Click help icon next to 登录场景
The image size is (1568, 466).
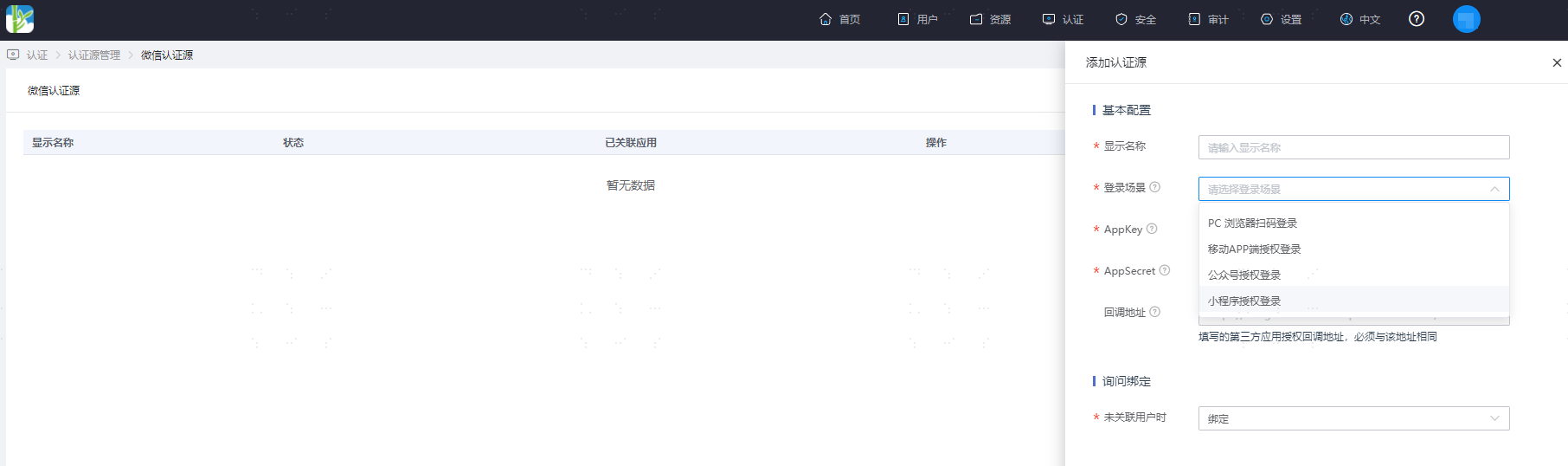click(1154, 187)
